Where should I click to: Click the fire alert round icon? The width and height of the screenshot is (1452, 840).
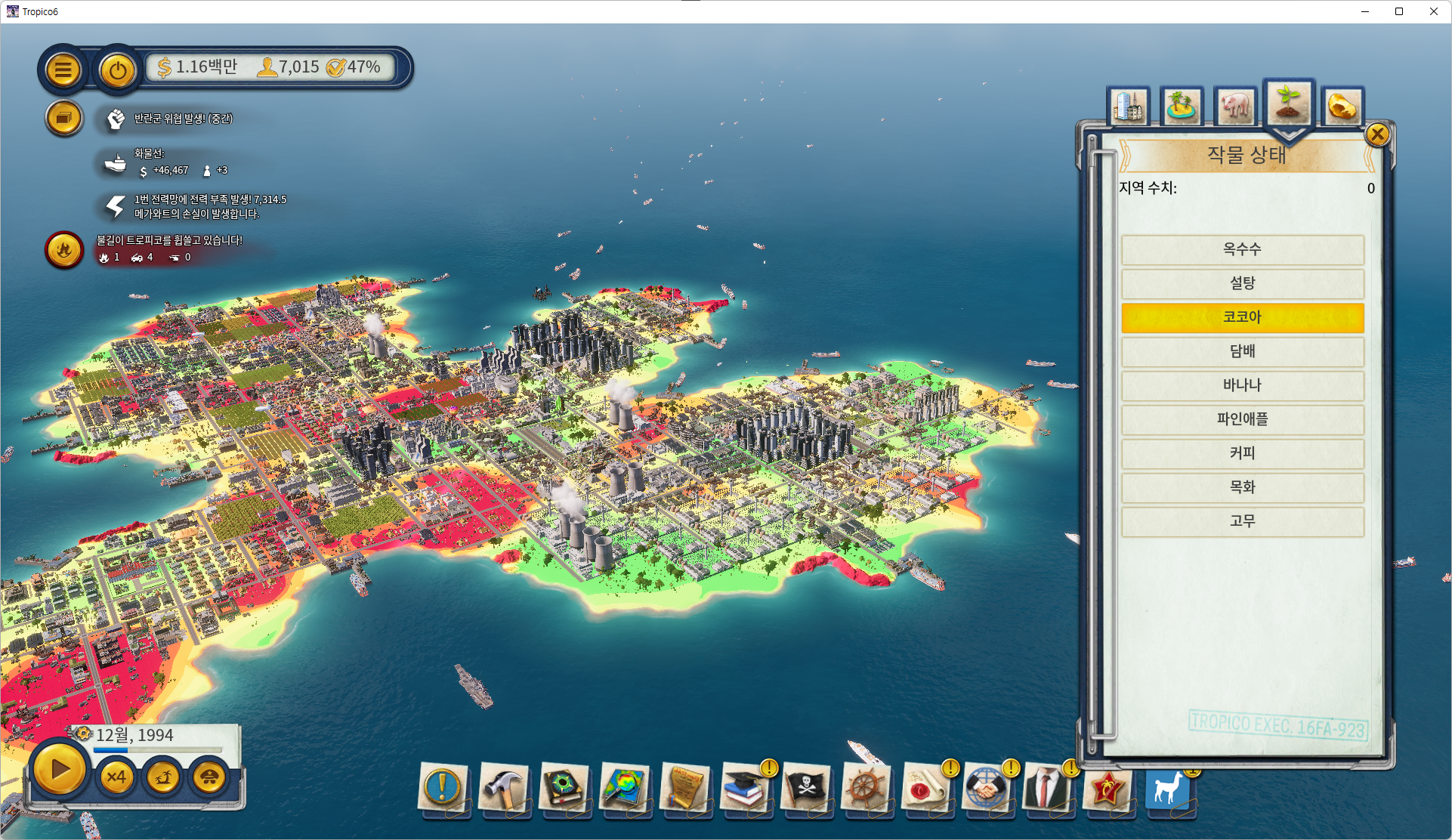[64, 249]
